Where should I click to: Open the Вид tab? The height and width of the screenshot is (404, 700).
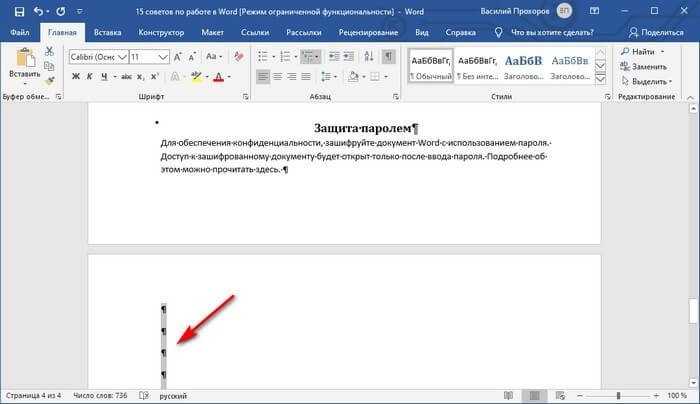421,33
